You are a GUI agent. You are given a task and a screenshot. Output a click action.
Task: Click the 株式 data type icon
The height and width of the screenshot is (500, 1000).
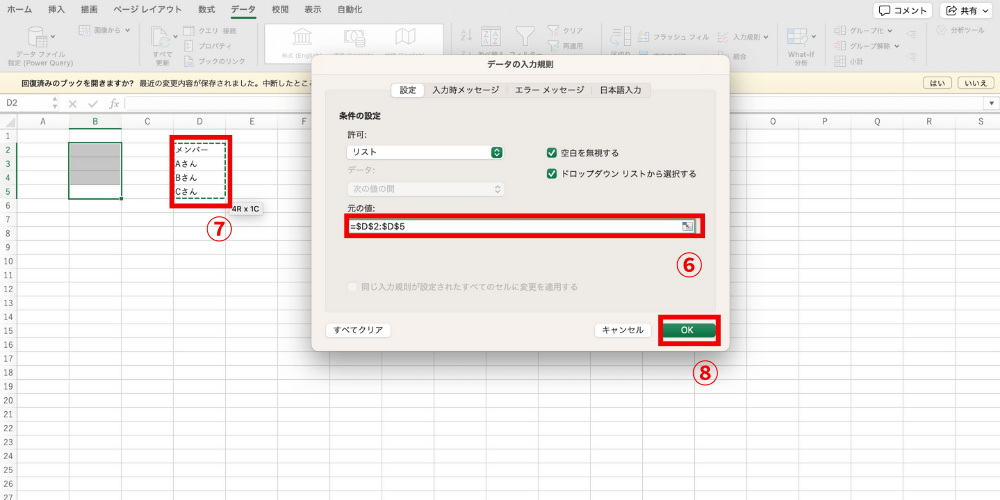pyautogui.click(x=297, y=37)
